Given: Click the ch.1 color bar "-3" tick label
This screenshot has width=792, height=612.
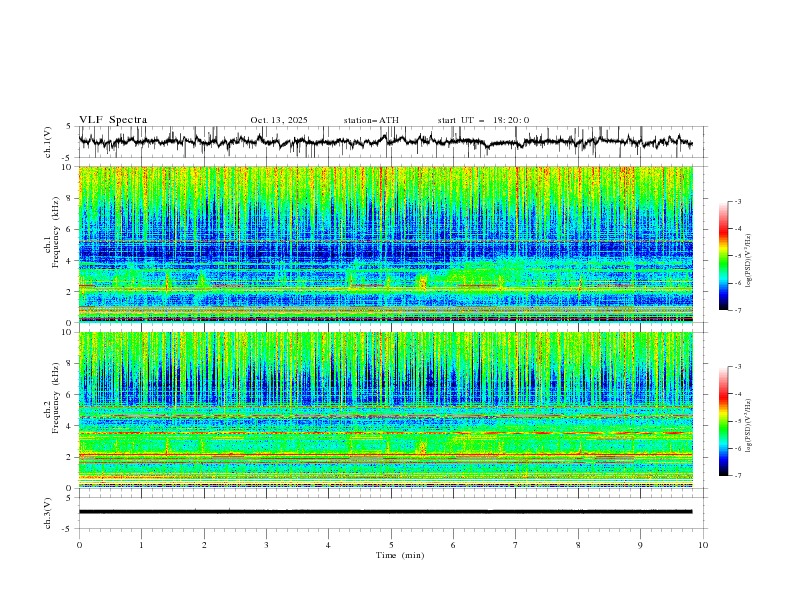Looking at the screenshot, I should tap(738, 201).
